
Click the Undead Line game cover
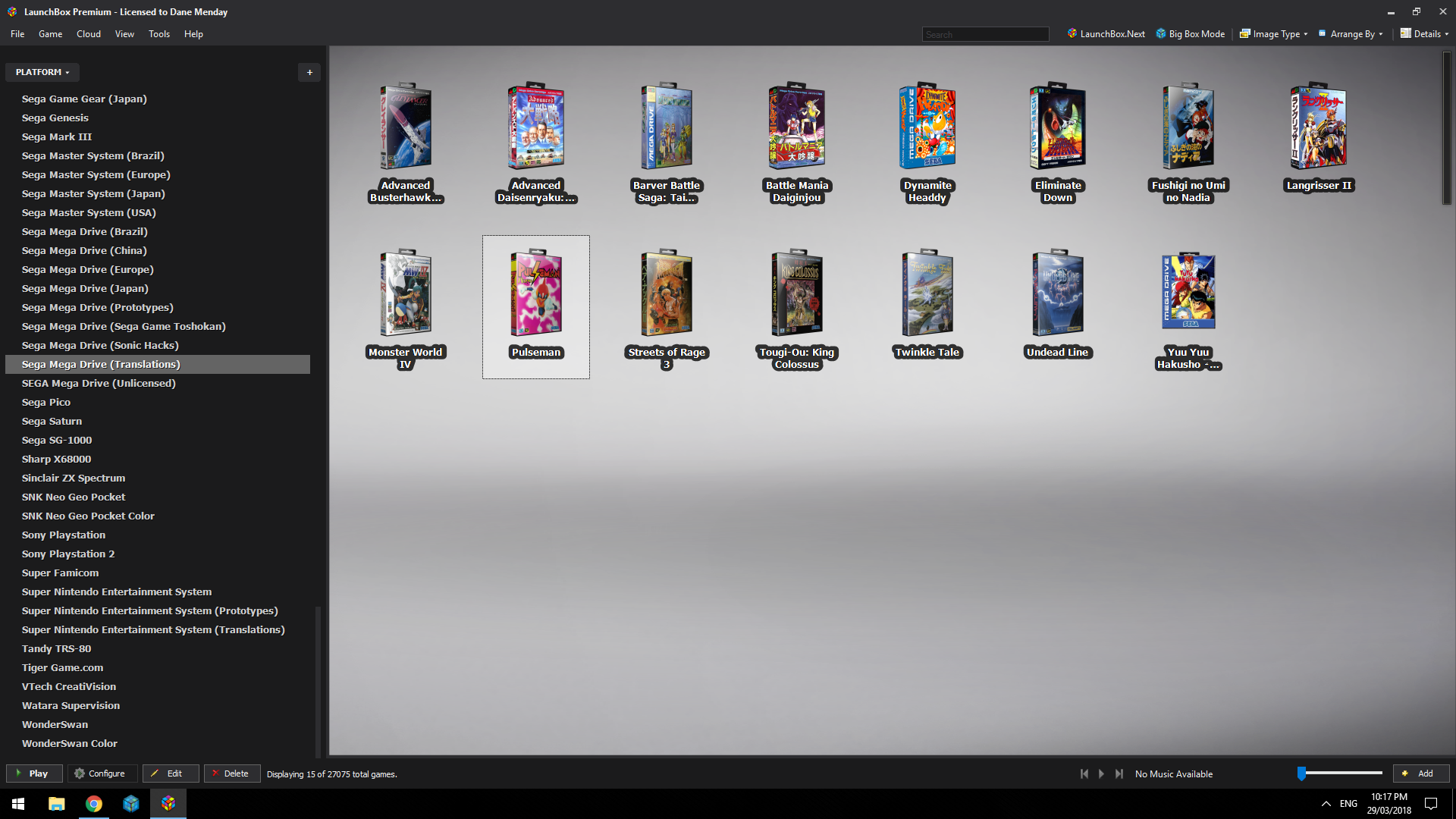(x=1058, y=293)
